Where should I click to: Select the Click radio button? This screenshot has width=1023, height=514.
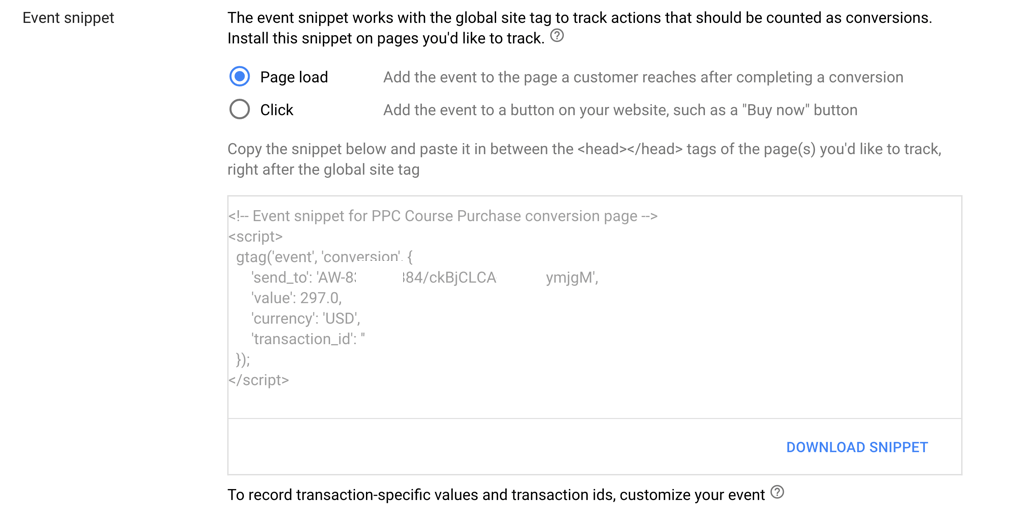(x=239, y=109)
